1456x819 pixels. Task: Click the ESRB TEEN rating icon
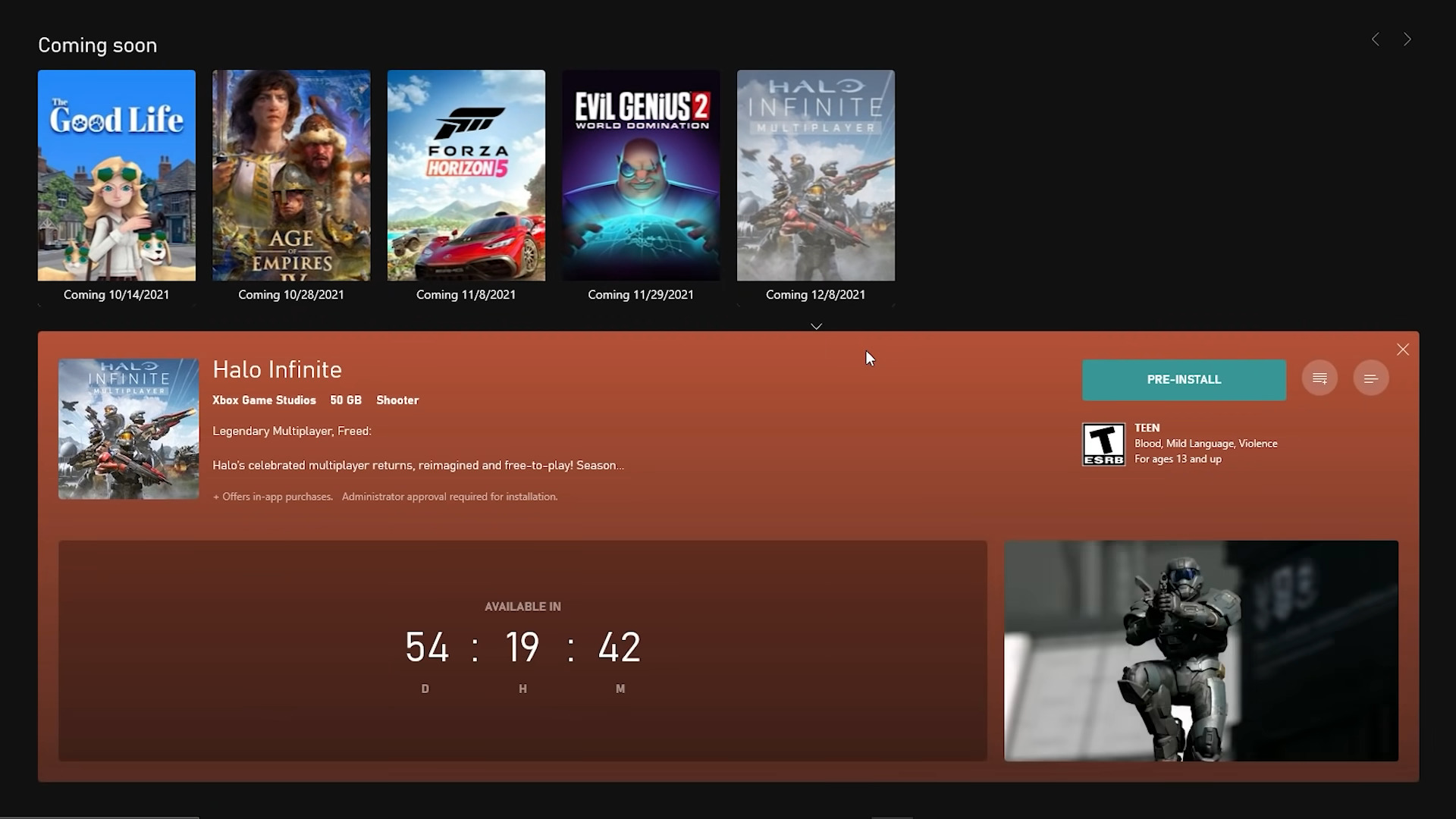(1103, 443)
